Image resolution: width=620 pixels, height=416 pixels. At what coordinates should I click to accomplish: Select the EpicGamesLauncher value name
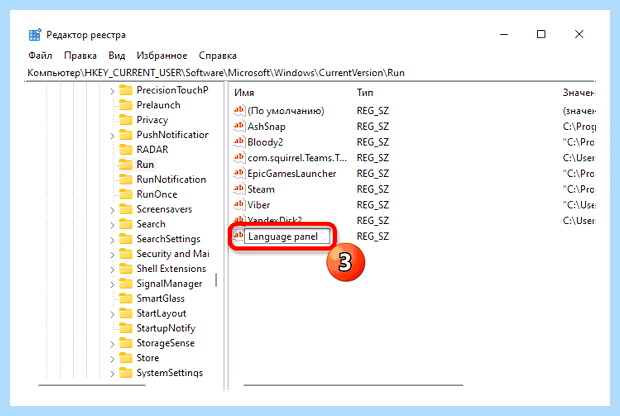click(292, 174)
